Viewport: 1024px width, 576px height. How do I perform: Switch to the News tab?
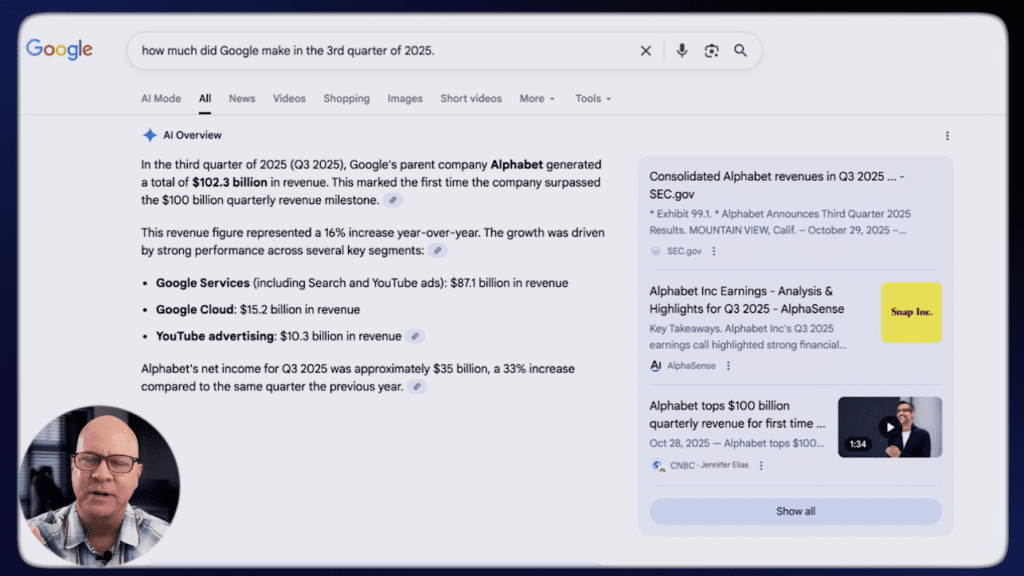[241, 98]
